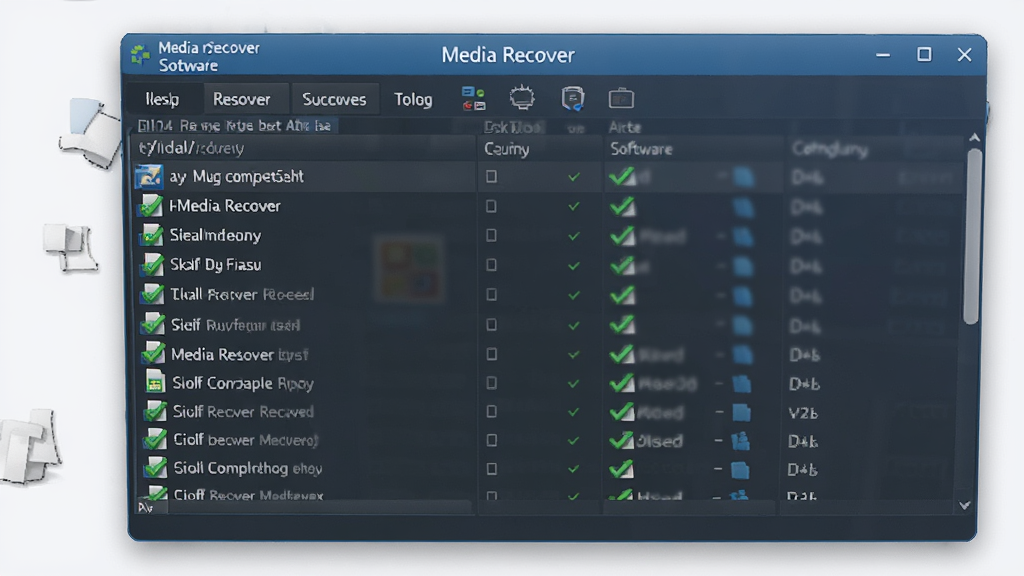Click blue folder icon in 'Media Resover typsf' row
1024x576 pixels.
[x=741, y=355]
